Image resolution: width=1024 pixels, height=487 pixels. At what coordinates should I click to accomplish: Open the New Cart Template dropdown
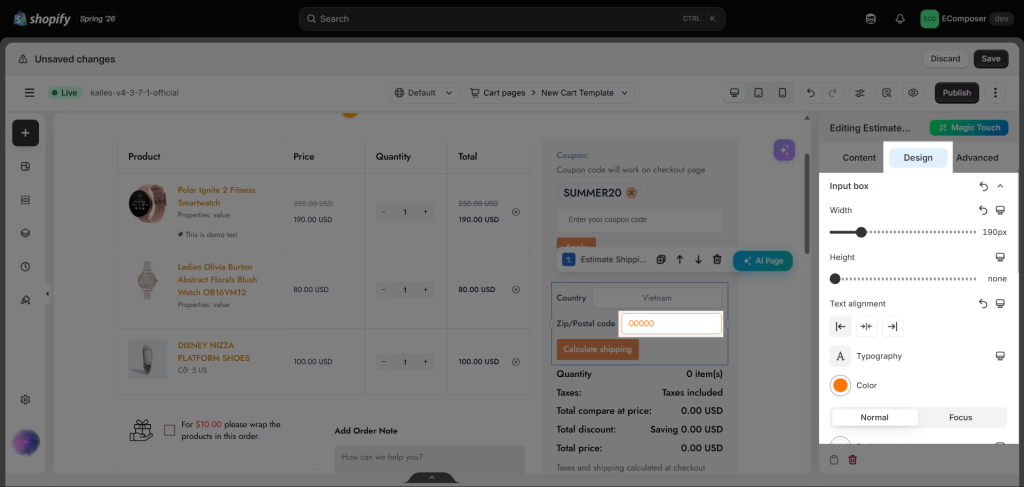click(550, 93)
